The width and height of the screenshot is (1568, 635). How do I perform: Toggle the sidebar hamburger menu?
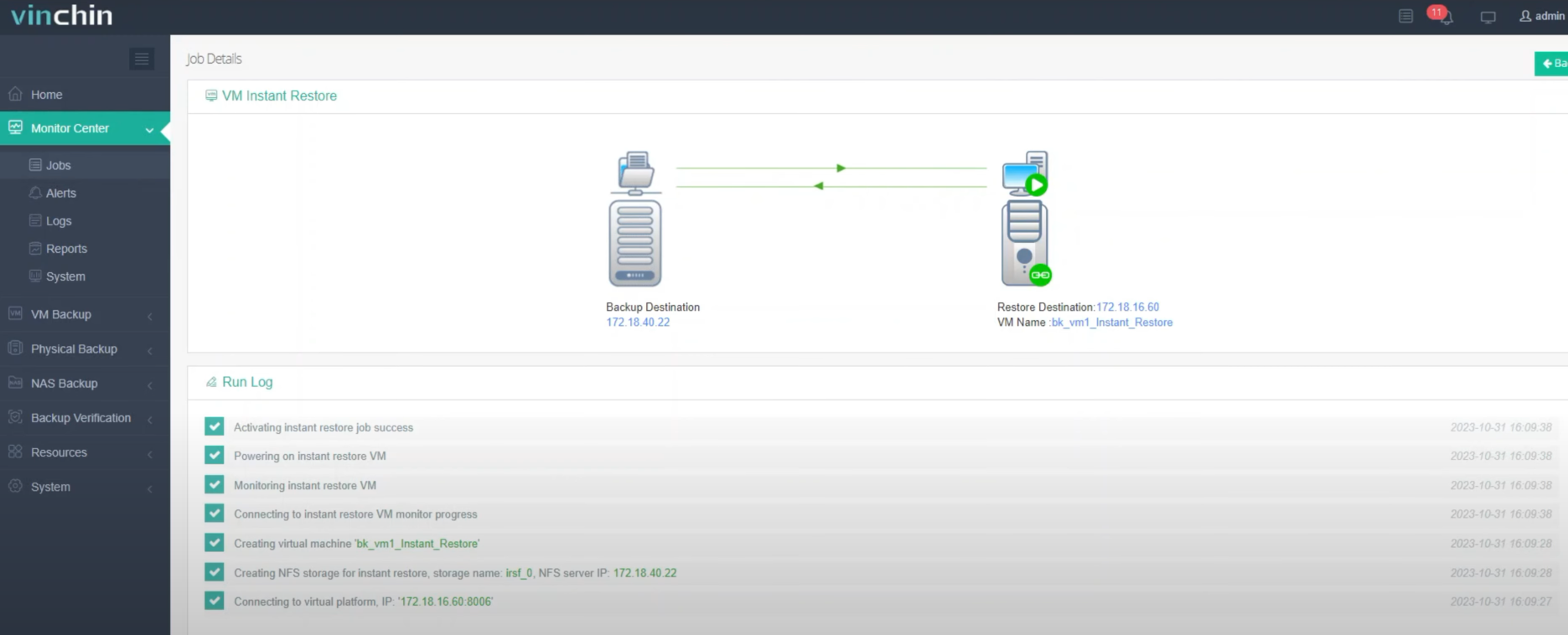point(142,59)
